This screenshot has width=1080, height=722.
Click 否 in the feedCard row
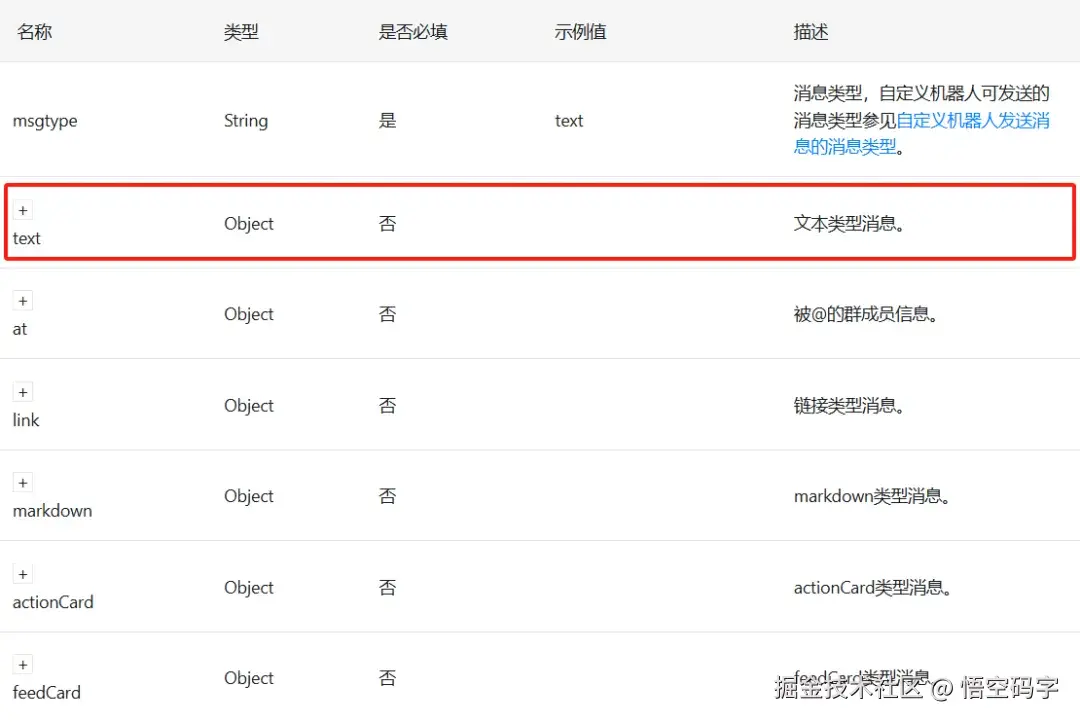[388, 678]
